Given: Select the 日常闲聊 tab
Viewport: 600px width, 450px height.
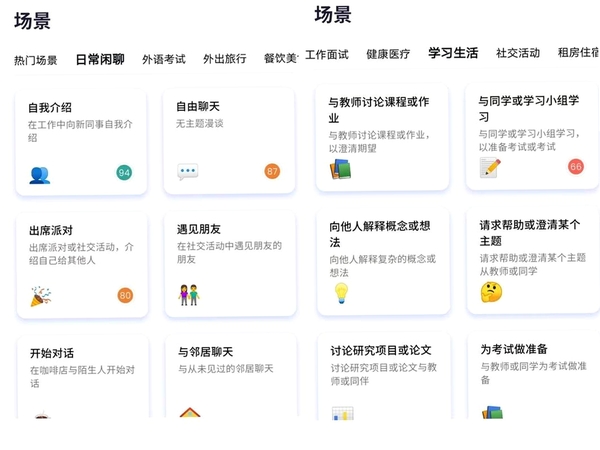Looking at the screenshot, I should click(100, 59).
